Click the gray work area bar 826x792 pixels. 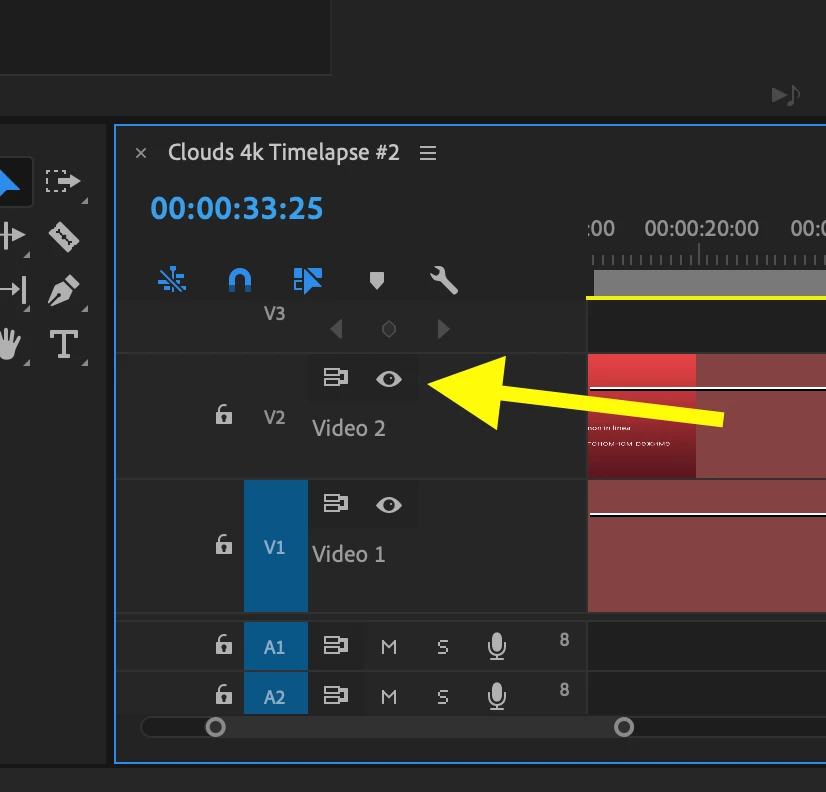(710, 283)
